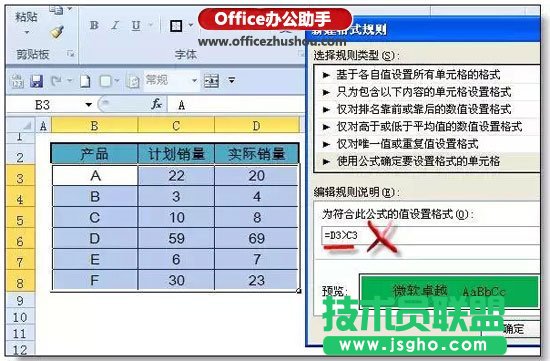Click the formula bar showing A

click(x=237, y=105)
